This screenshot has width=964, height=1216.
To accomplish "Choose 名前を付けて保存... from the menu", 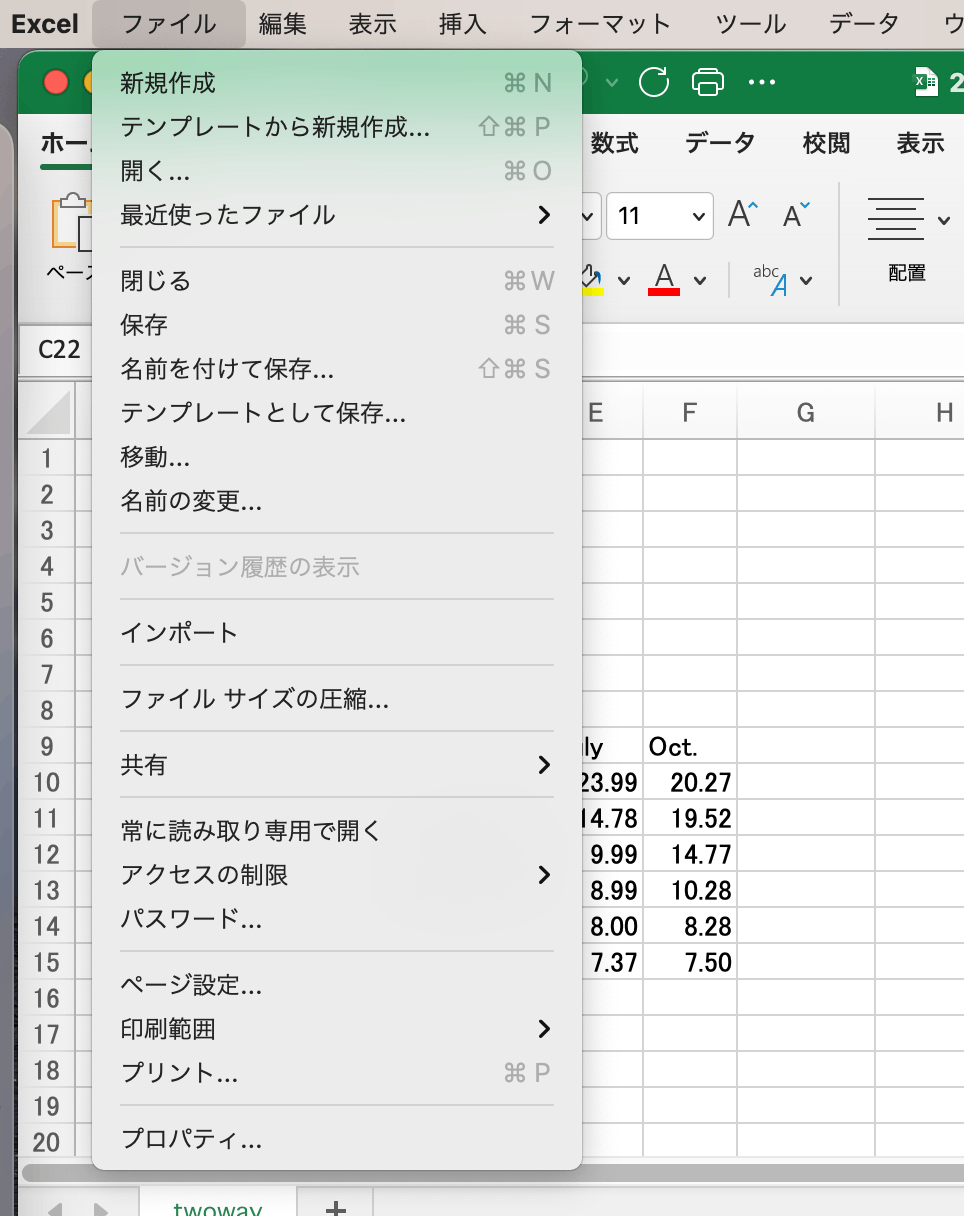I will coord(337,369).
